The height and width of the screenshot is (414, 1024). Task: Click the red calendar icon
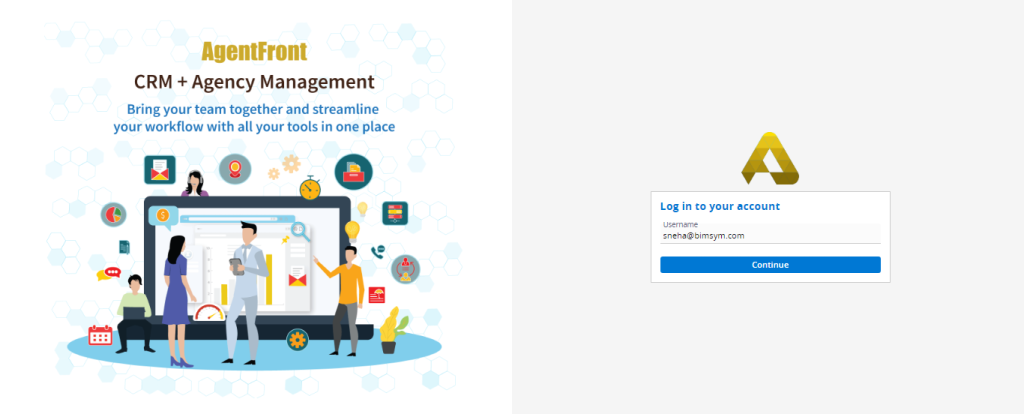(x=100, y=335)
